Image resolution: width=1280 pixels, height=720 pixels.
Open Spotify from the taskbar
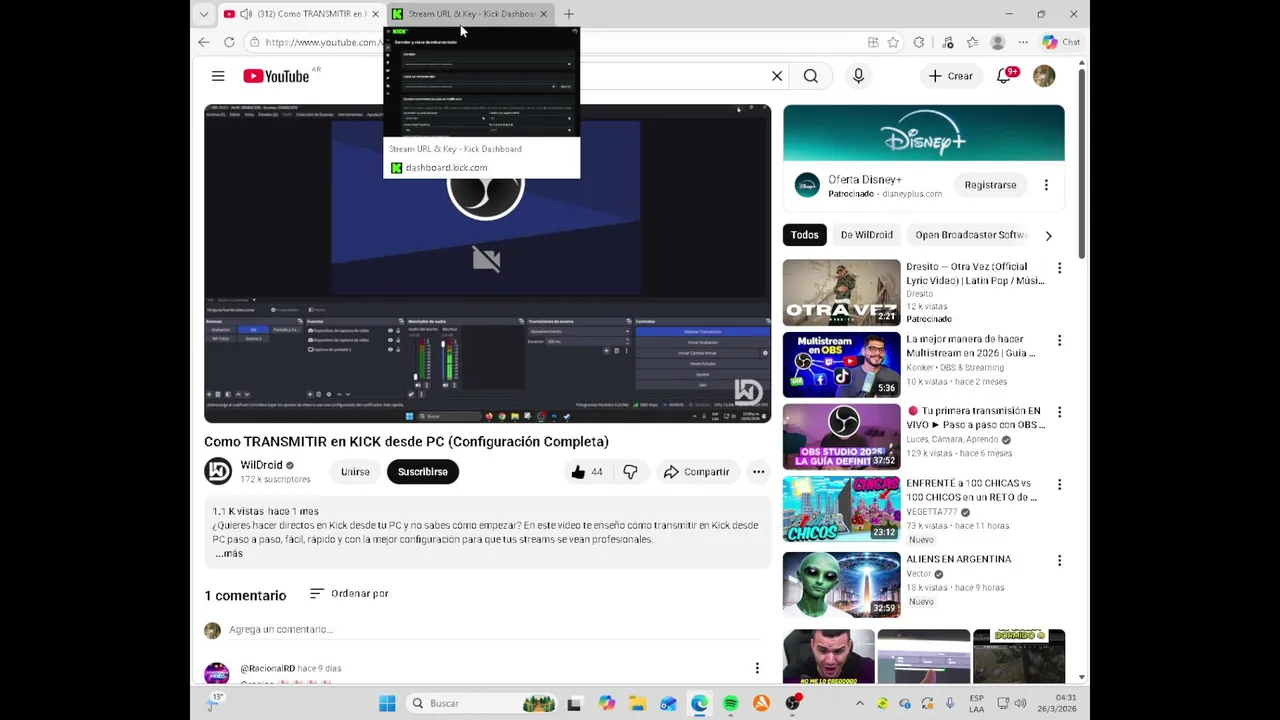(730, 704)
